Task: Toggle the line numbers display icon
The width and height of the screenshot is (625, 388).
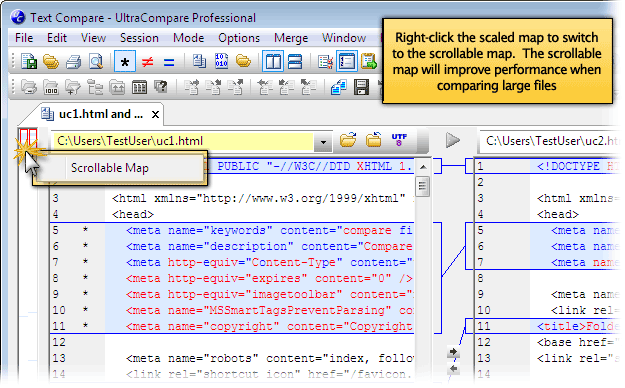Action: pyautogui.click(x=346, y=62)
